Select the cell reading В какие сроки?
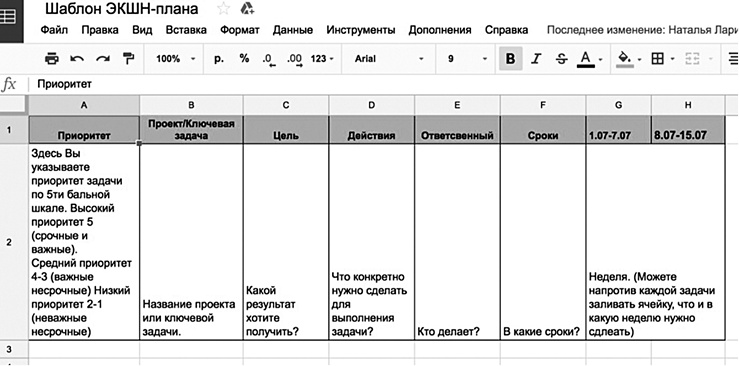 point(543,242)
